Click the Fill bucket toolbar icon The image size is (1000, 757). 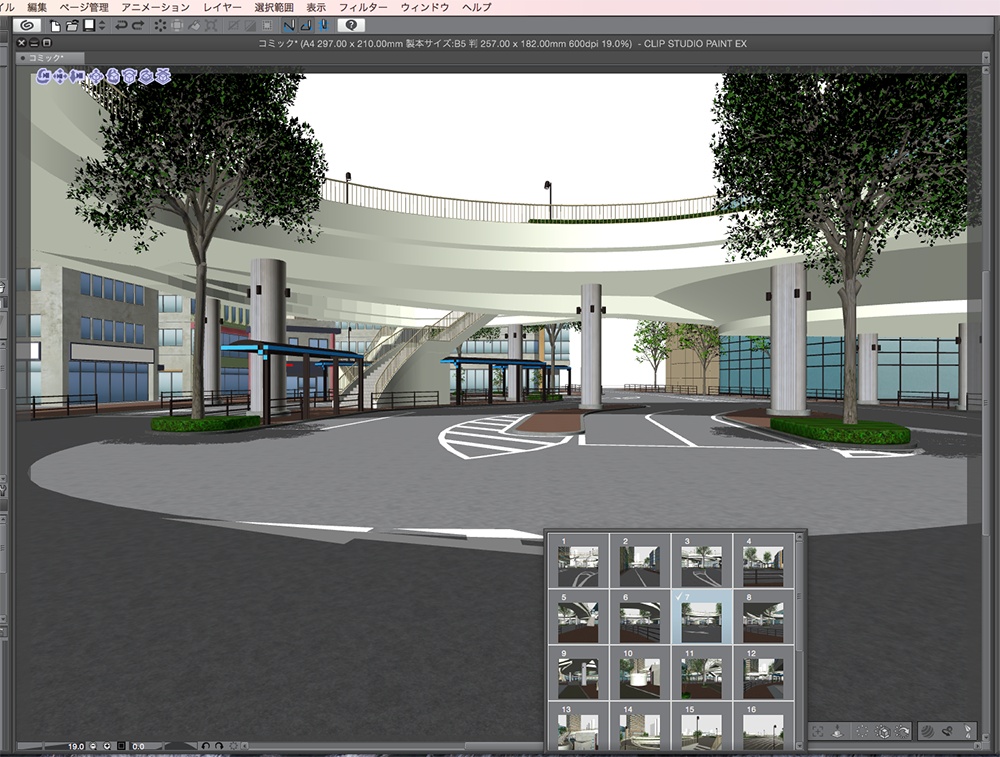[x=194, y=26]
